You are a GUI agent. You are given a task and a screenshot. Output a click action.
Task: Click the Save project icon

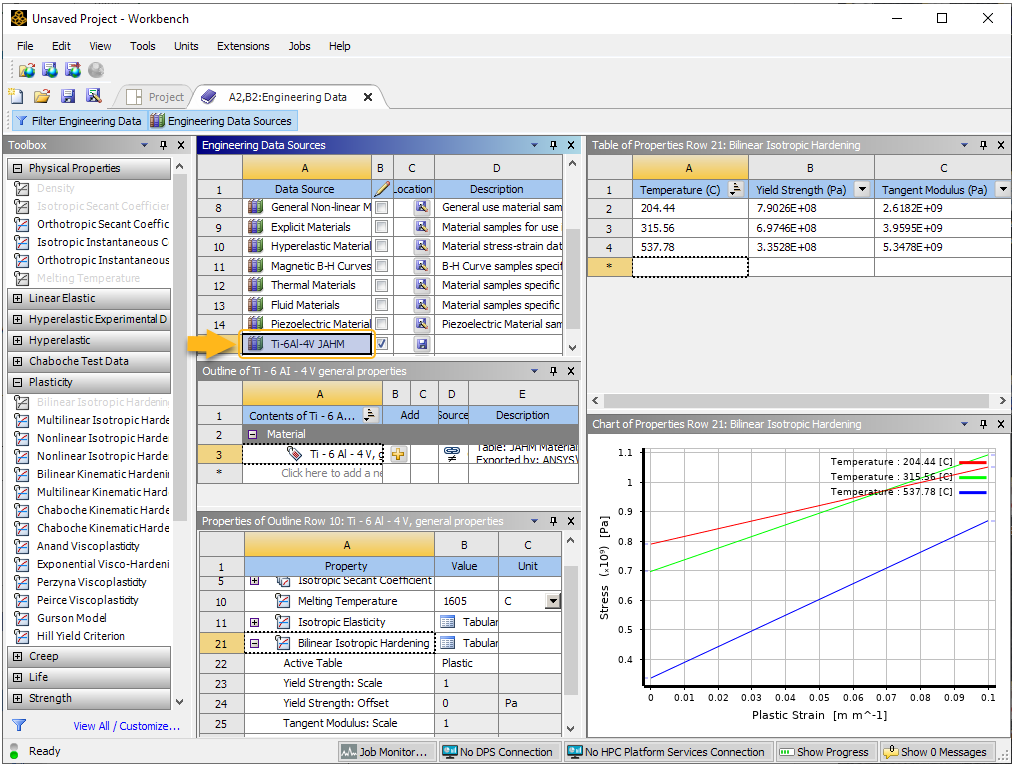[x=67, y=97]
